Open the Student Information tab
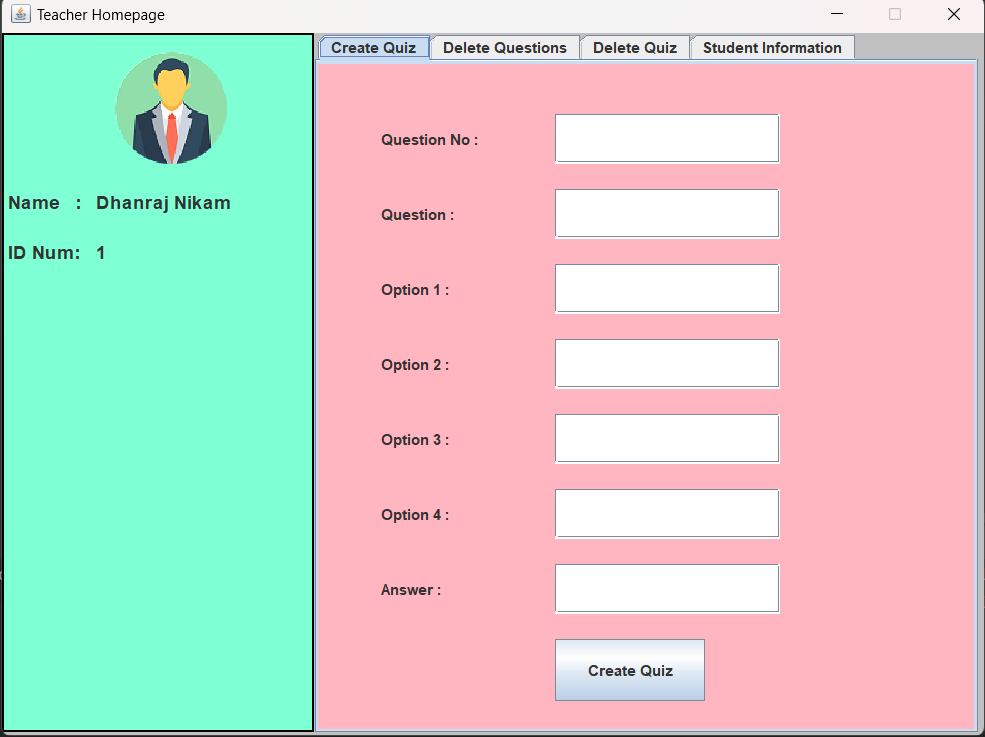 772,47
